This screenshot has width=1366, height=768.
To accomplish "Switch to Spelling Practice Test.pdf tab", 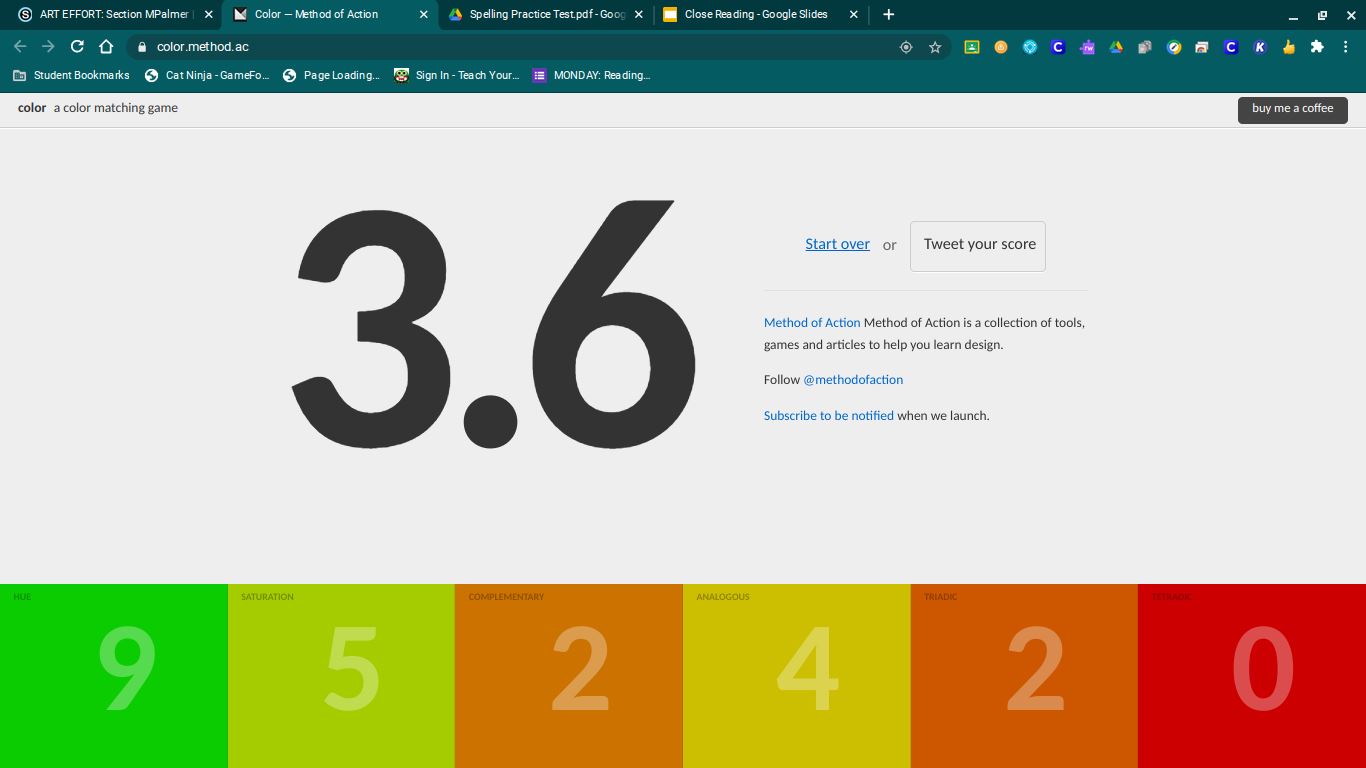I will pyautogui.click(x=546, y=15).
